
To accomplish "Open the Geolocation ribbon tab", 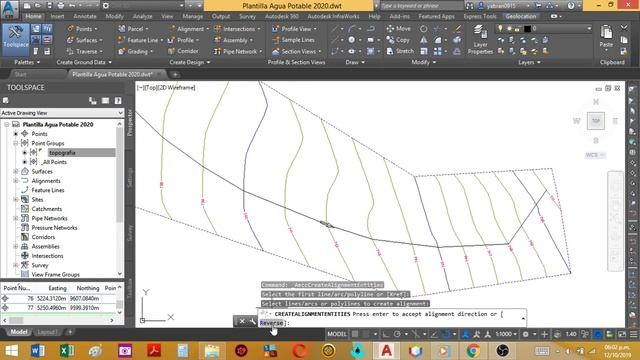I will point(521,16).
